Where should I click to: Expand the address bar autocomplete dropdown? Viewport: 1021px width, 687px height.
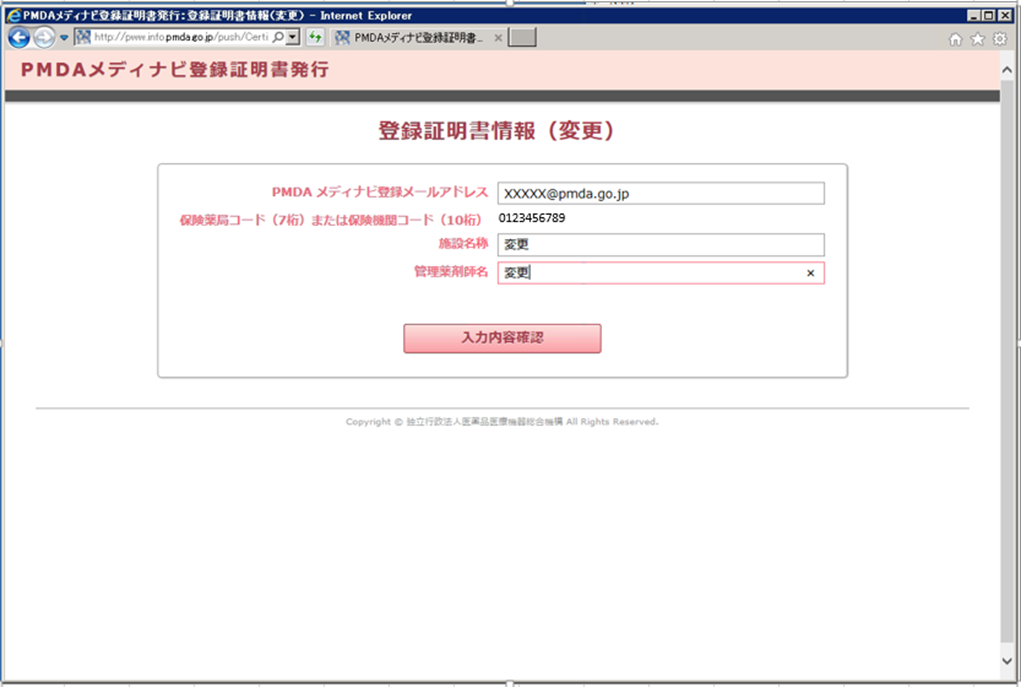(x=293, y=37)
